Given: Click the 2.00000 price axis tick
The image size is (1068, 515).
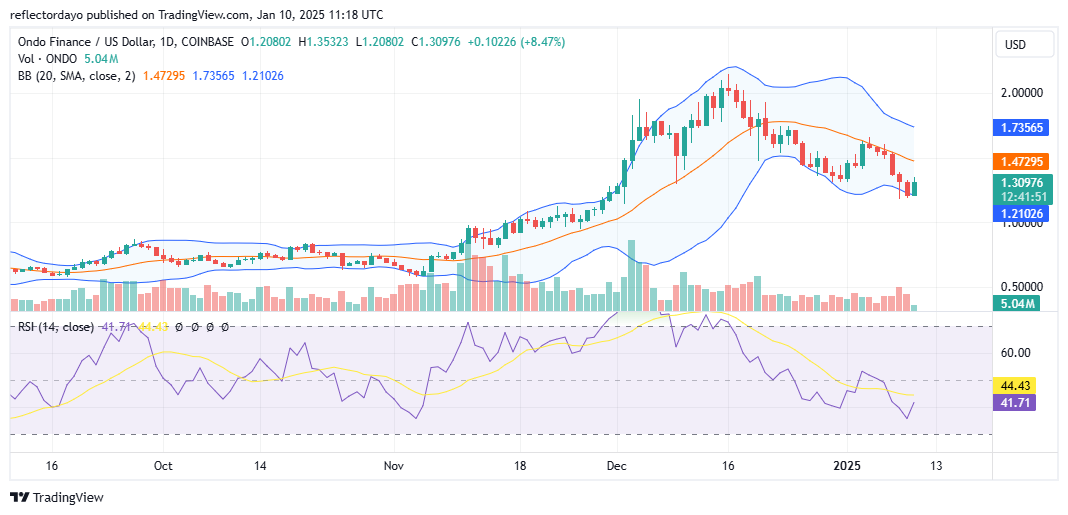Looking at the screenshot, I should (x=1021, y=93).
